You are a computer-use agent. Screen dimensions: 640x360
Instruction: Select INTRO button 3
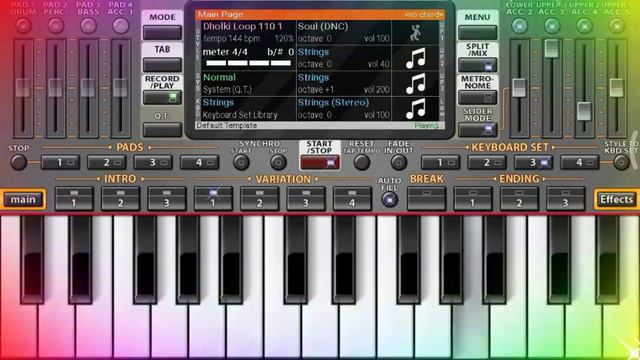167,198
